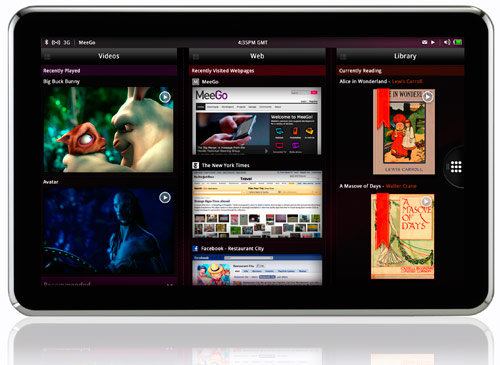Image resolution: width=500 pixels, height=365 pixels.
Task: Open the Big Buck Bunny thumbnail
Action: 108,130
